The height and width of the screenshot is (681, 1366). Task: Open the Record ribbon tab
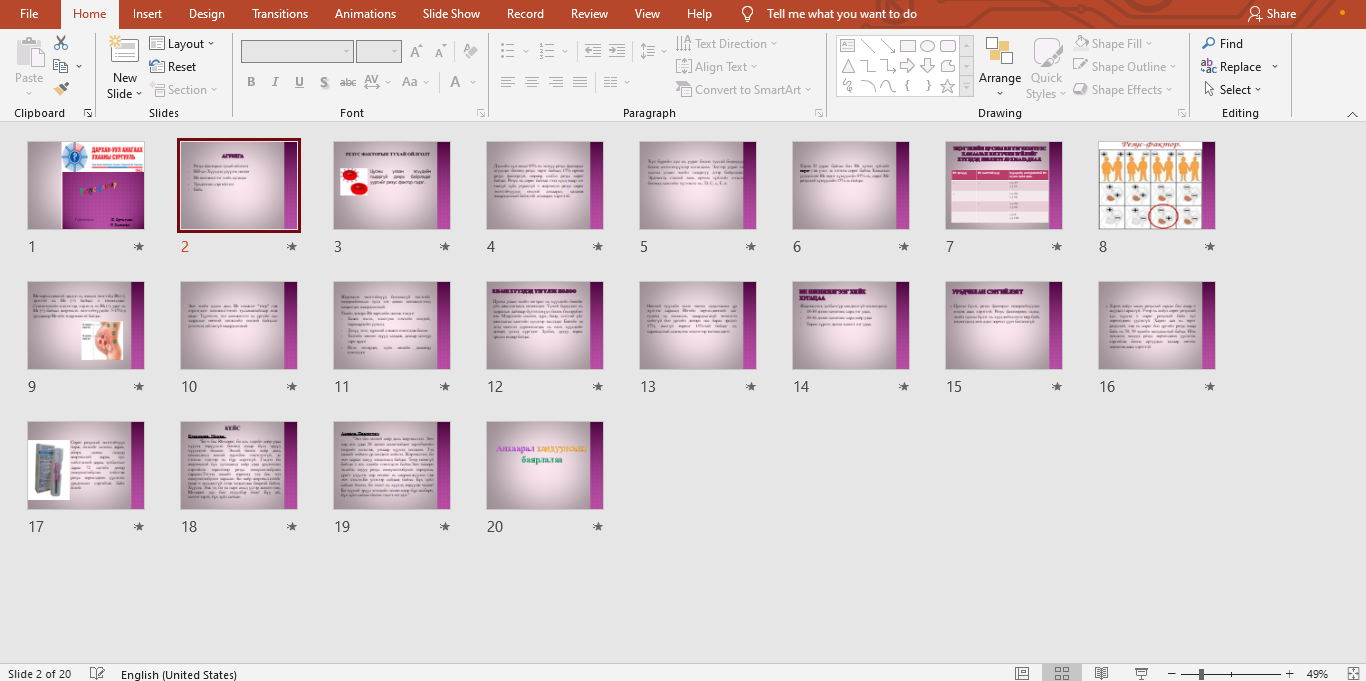tap(525, 14)
